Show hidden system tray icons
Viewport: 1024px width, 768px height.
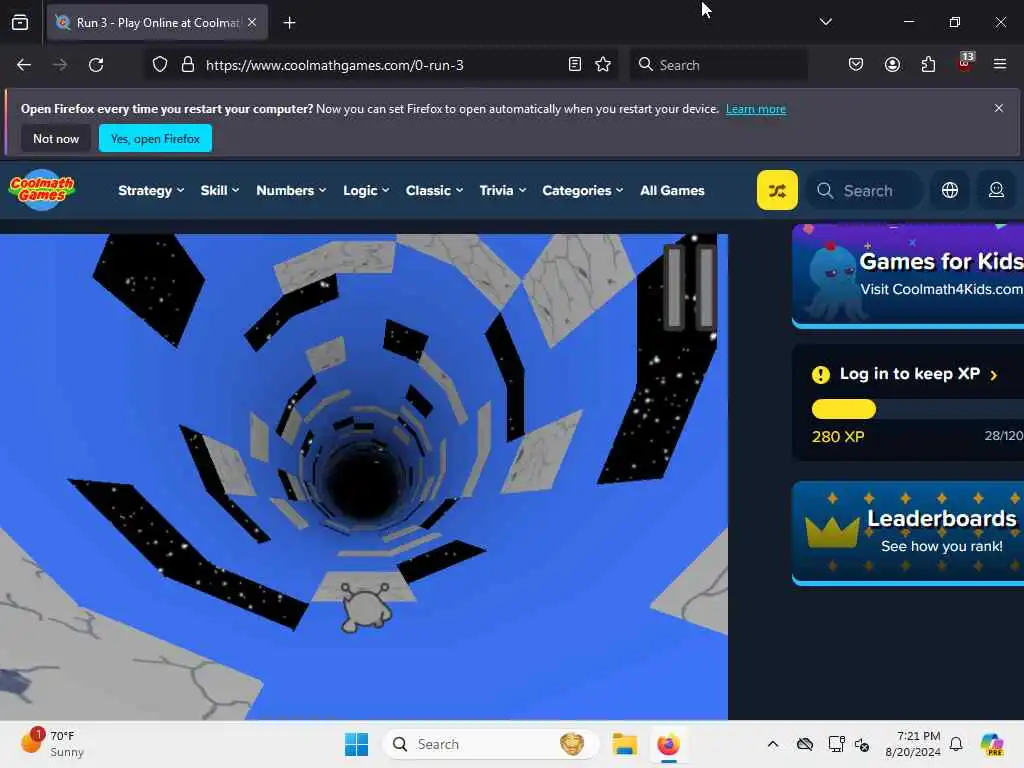point(773,744)
